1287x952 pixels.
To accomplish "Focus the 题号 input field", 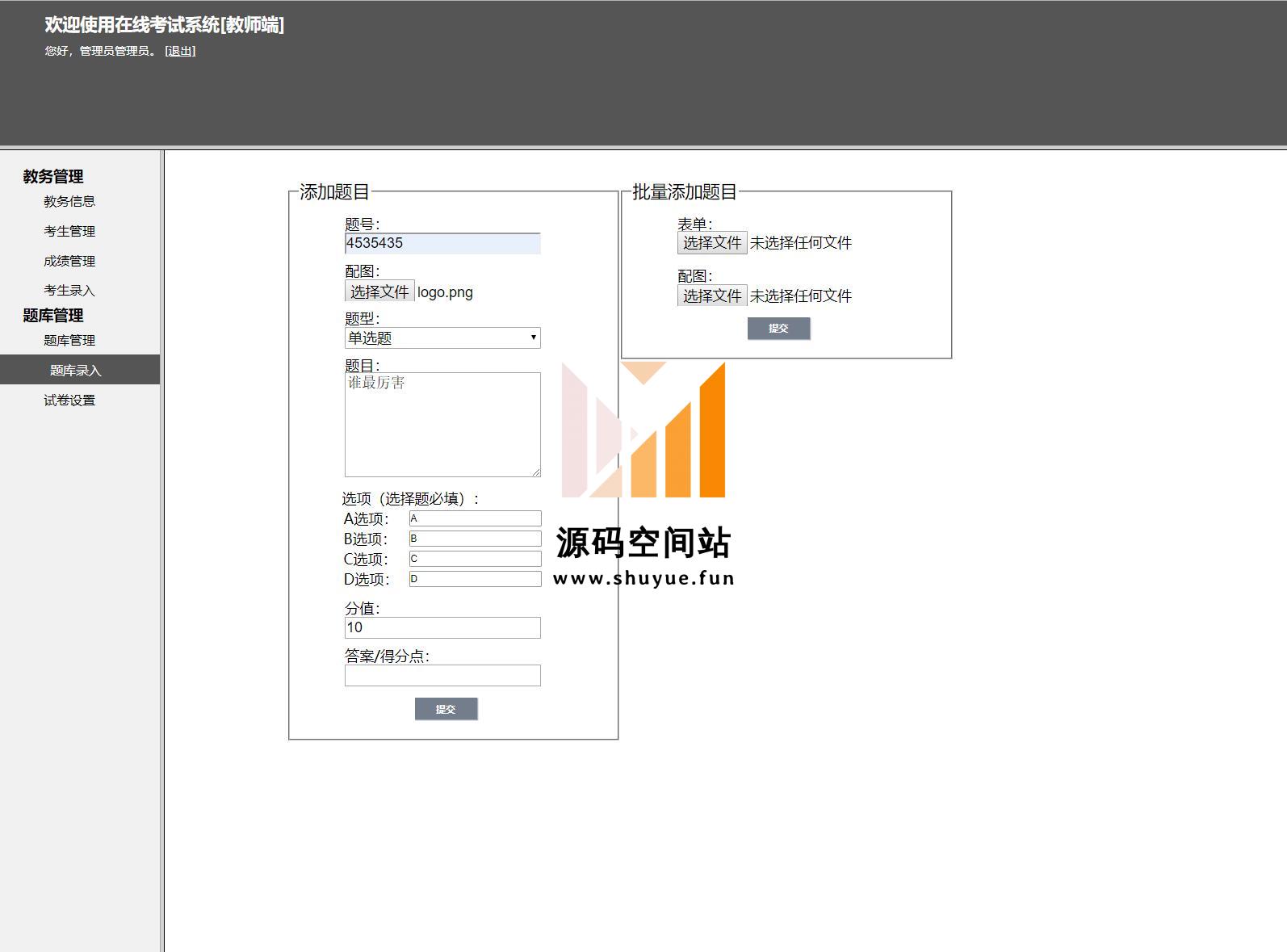I will [x=442, y=243].
